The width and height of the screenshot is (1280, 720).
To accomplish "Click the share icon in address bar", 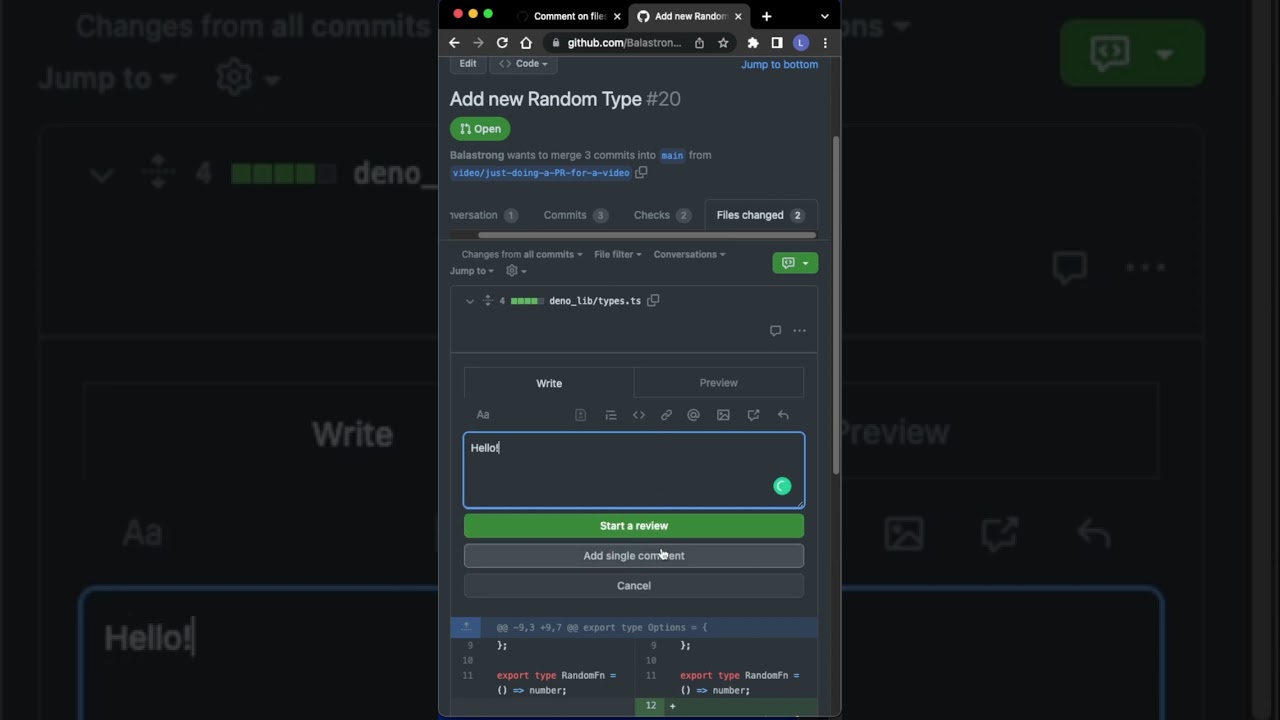I will (x=699, y=43).
